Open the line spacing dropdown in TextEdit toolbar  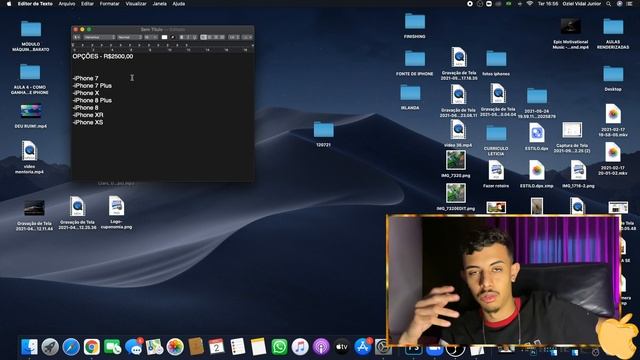tap(234, 37)
